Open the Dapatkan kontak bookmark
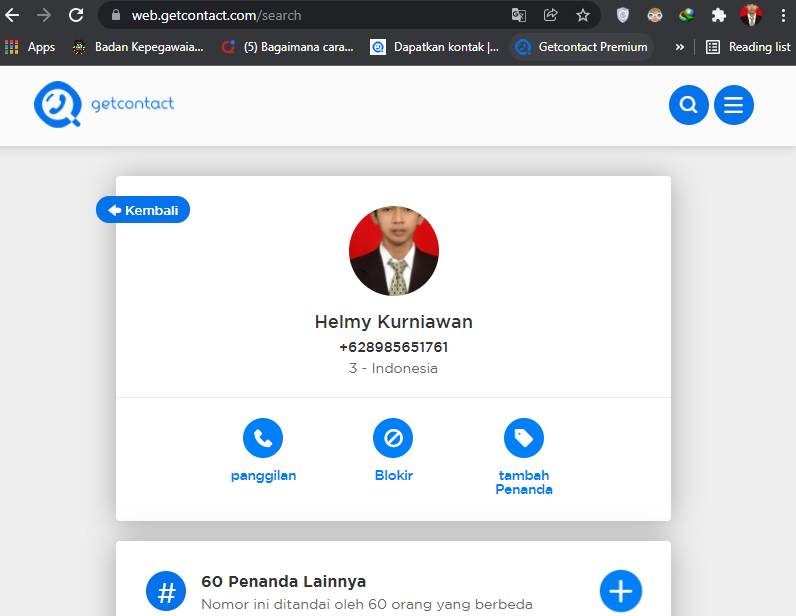Screen dimensions: 796x616 click(x=435, y=47)
